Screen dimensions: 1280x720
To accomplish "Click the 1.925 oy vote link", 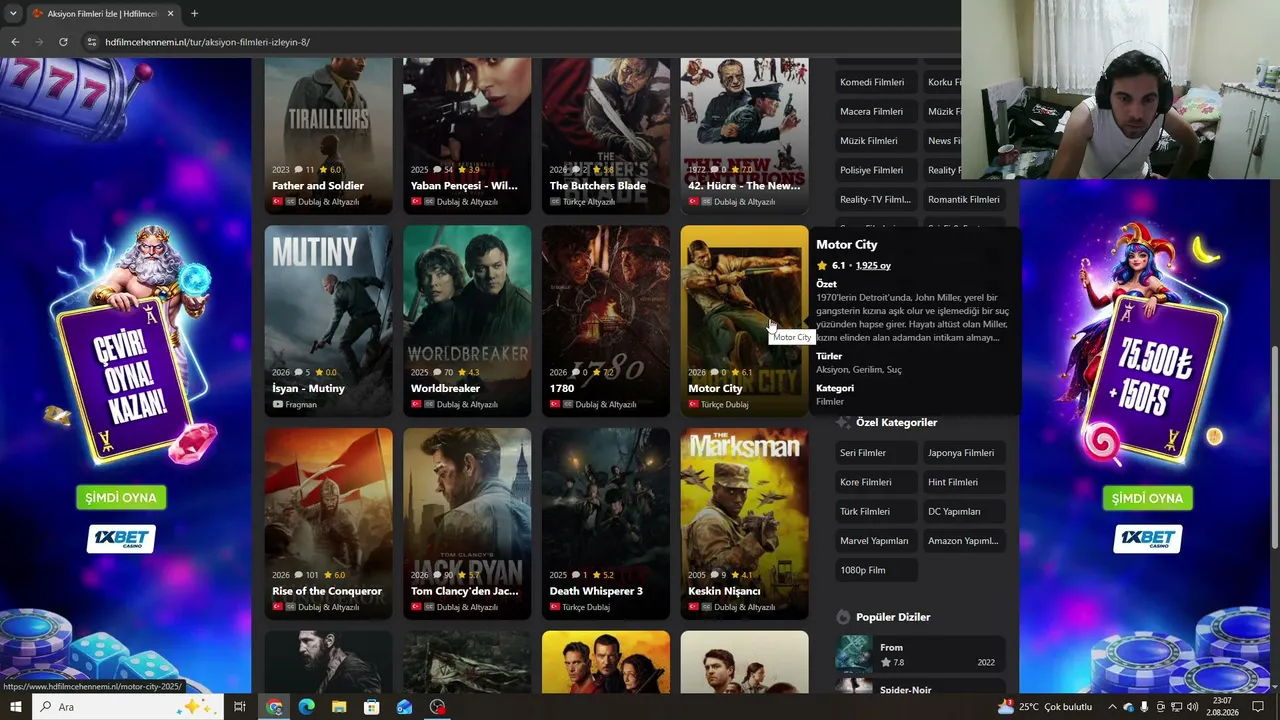I will pyautogui.click(x=873, y=266).
